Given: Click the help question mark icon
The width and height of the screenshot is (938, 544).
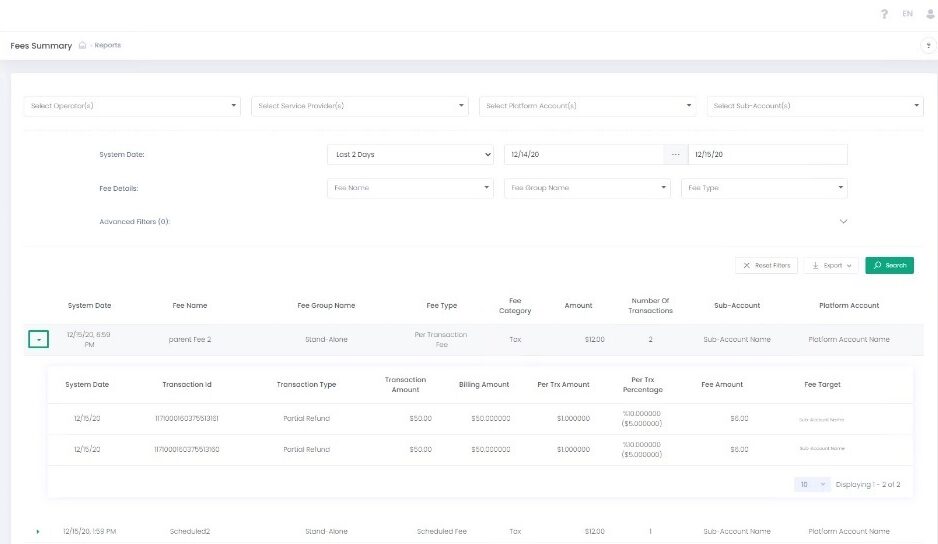Looking at the screenshot, I should click(x=884, y=14).
